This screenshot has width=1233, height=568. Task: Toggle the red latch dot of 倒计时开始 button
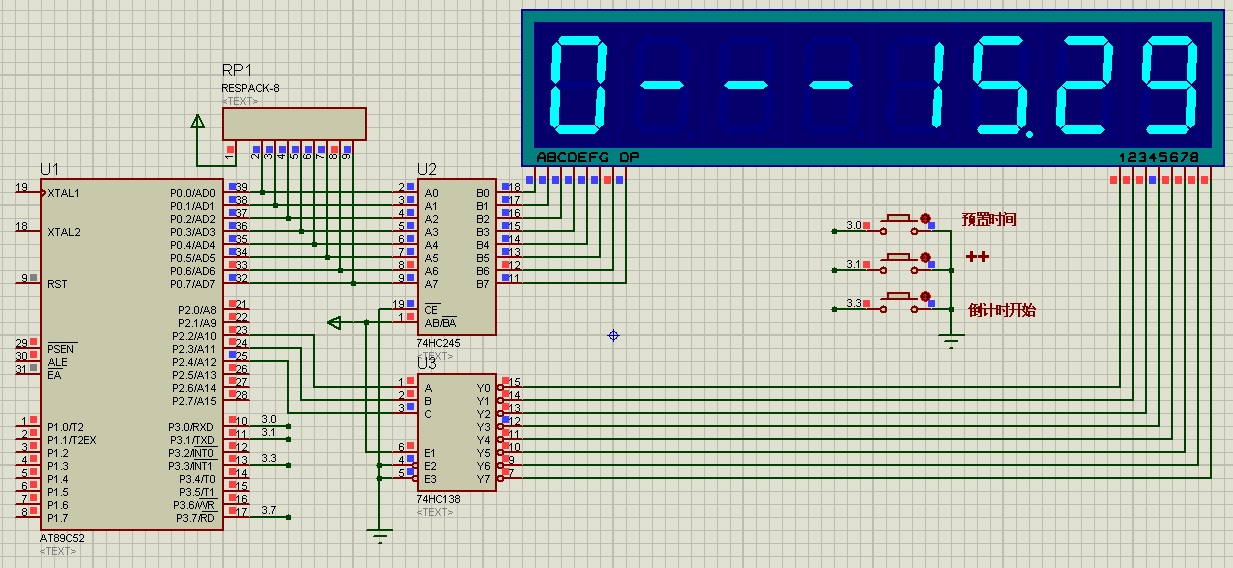[x=926, y=296]
